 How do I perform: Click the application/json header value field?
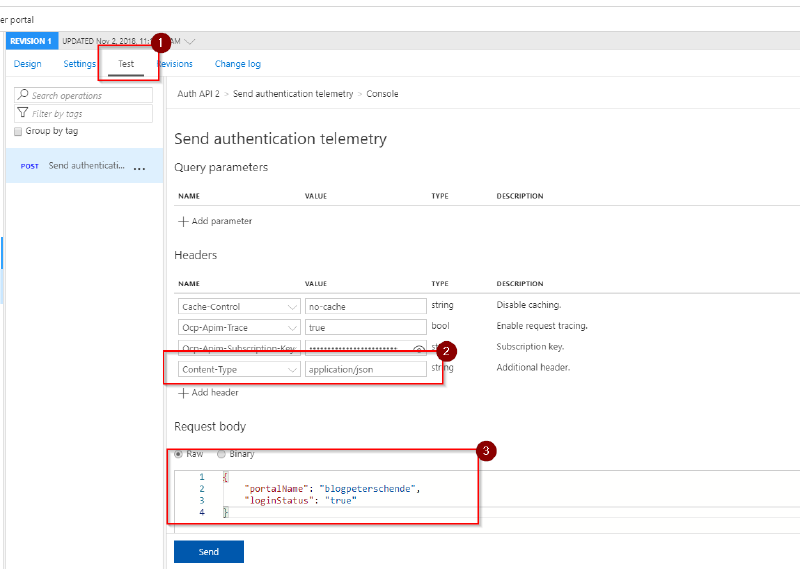click(x=365, y=370)
